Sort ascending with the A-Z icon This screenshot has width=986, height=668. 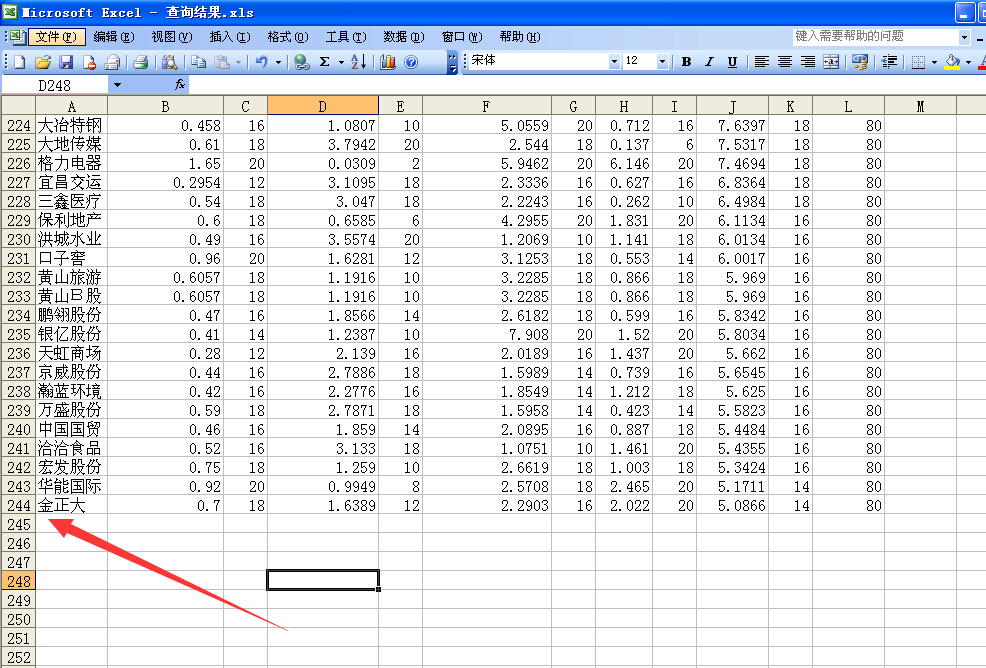coord(360,62)
